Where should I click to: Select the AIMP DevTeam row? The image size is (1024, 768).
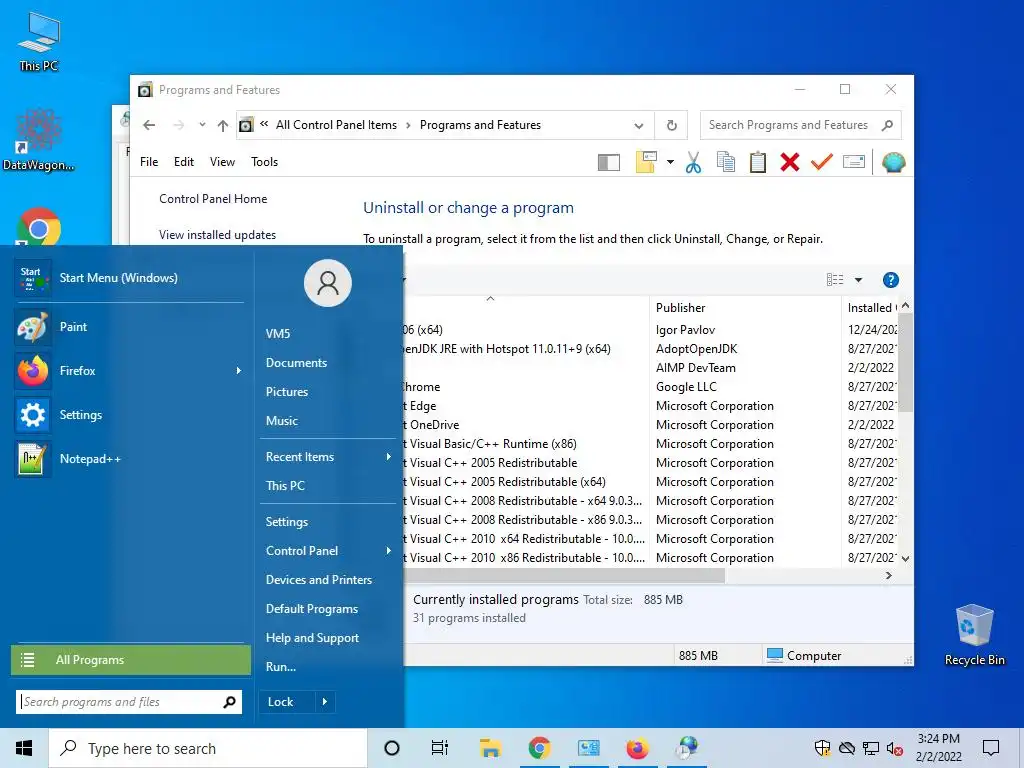click(696, 368)
